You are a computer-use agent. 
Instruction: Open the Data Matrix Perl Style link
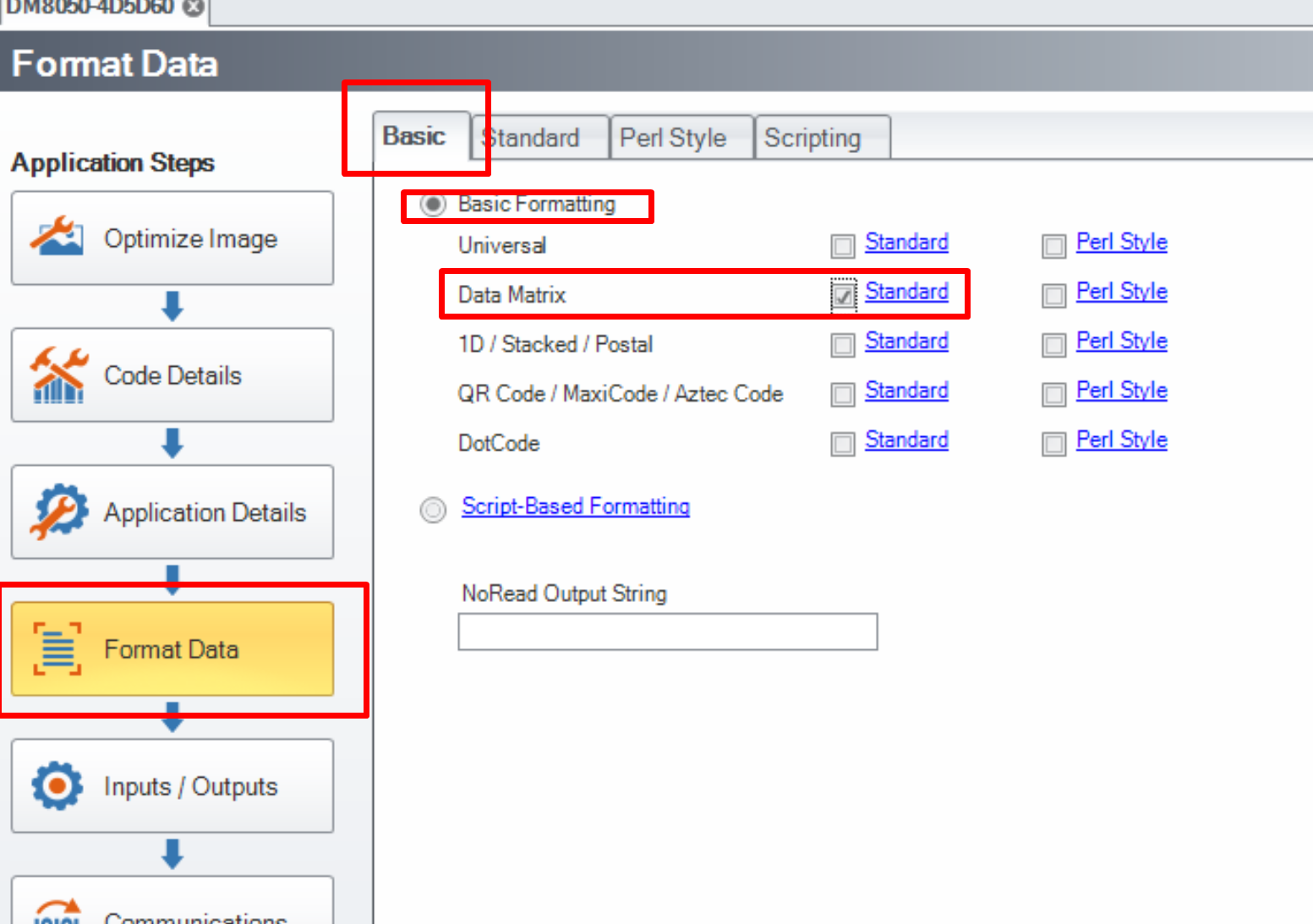(1121, 292)
